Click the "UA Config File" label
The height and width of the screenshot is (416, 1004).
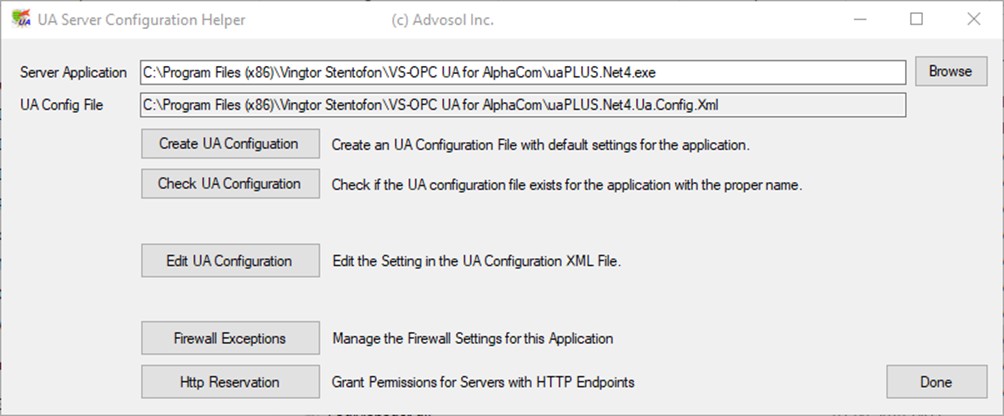click(x=61, y=104)
